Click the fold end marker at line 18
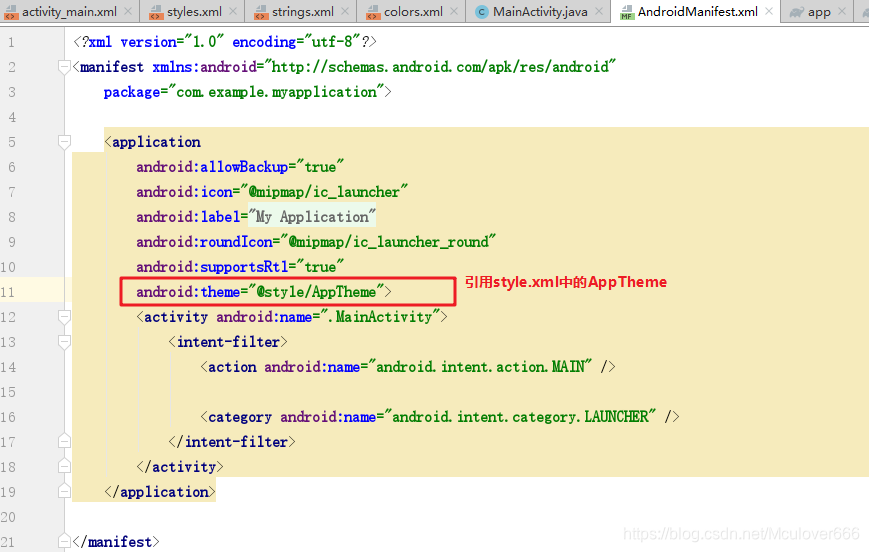Viewport: 869px width, 552px height. (x=64, y=466)
